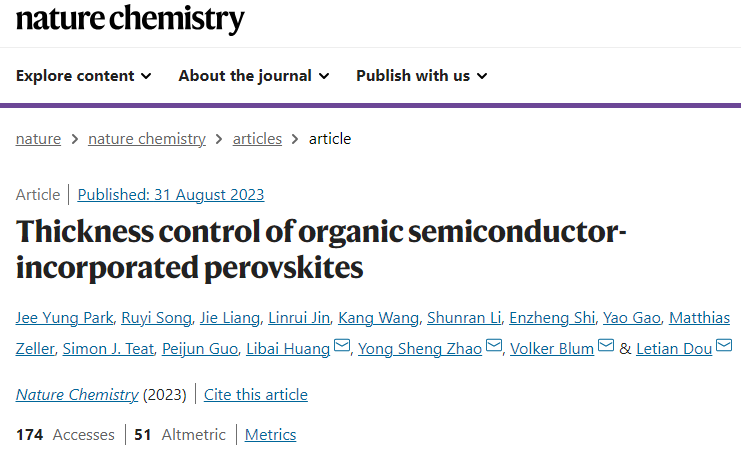741x450 pixels.
Task: Select author Kang Wang
Action: coord(379,318)
